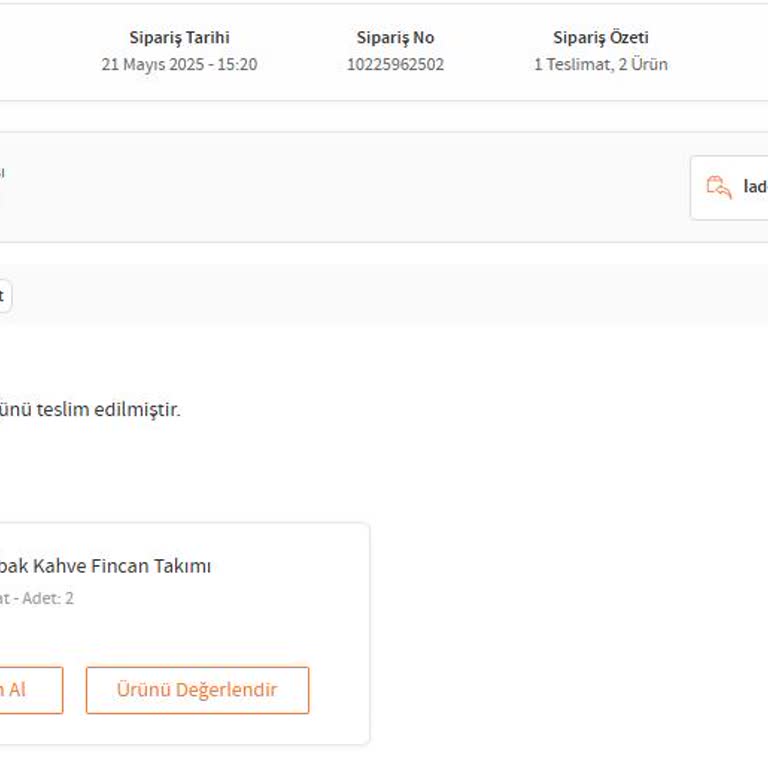
Task: Click the button ending in Al
Action: tap(31, 690)
